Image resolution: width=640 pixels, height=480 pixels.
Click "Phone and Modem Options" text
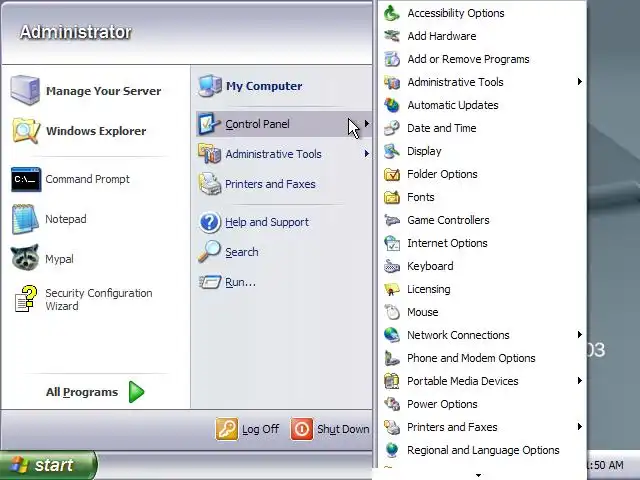pos(471,358)
